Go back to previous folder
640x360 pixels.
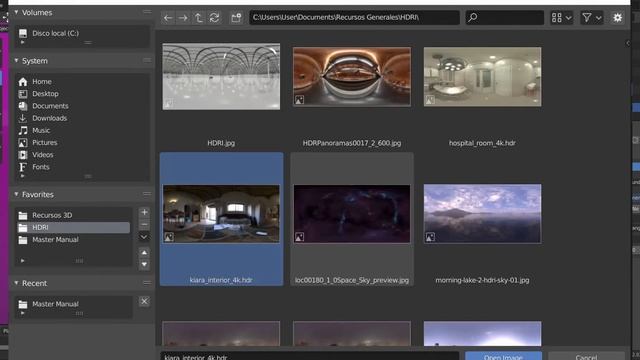coord(168,18)
